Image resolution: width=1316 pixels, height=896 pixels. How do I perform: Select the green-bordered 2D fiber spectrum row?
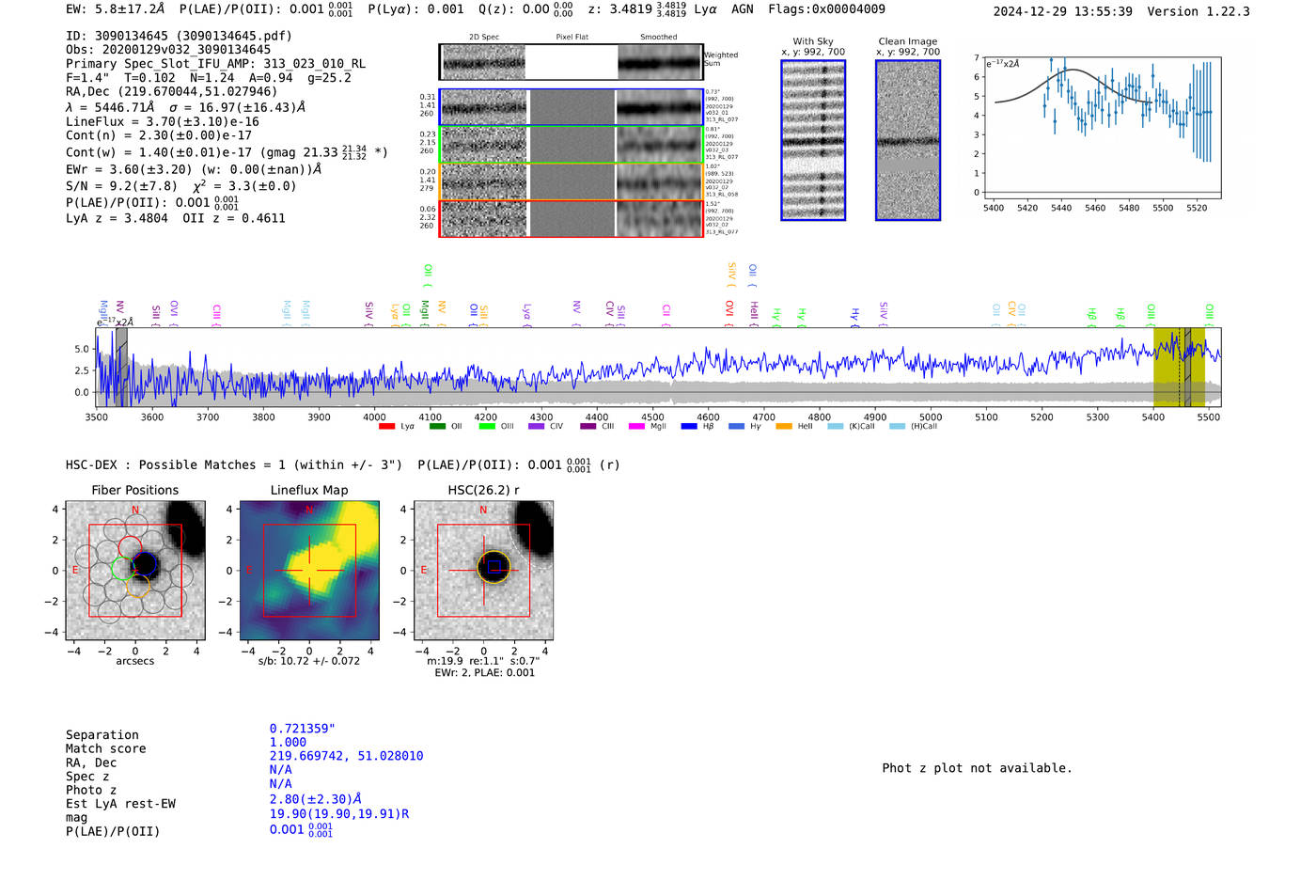(571, 144)
